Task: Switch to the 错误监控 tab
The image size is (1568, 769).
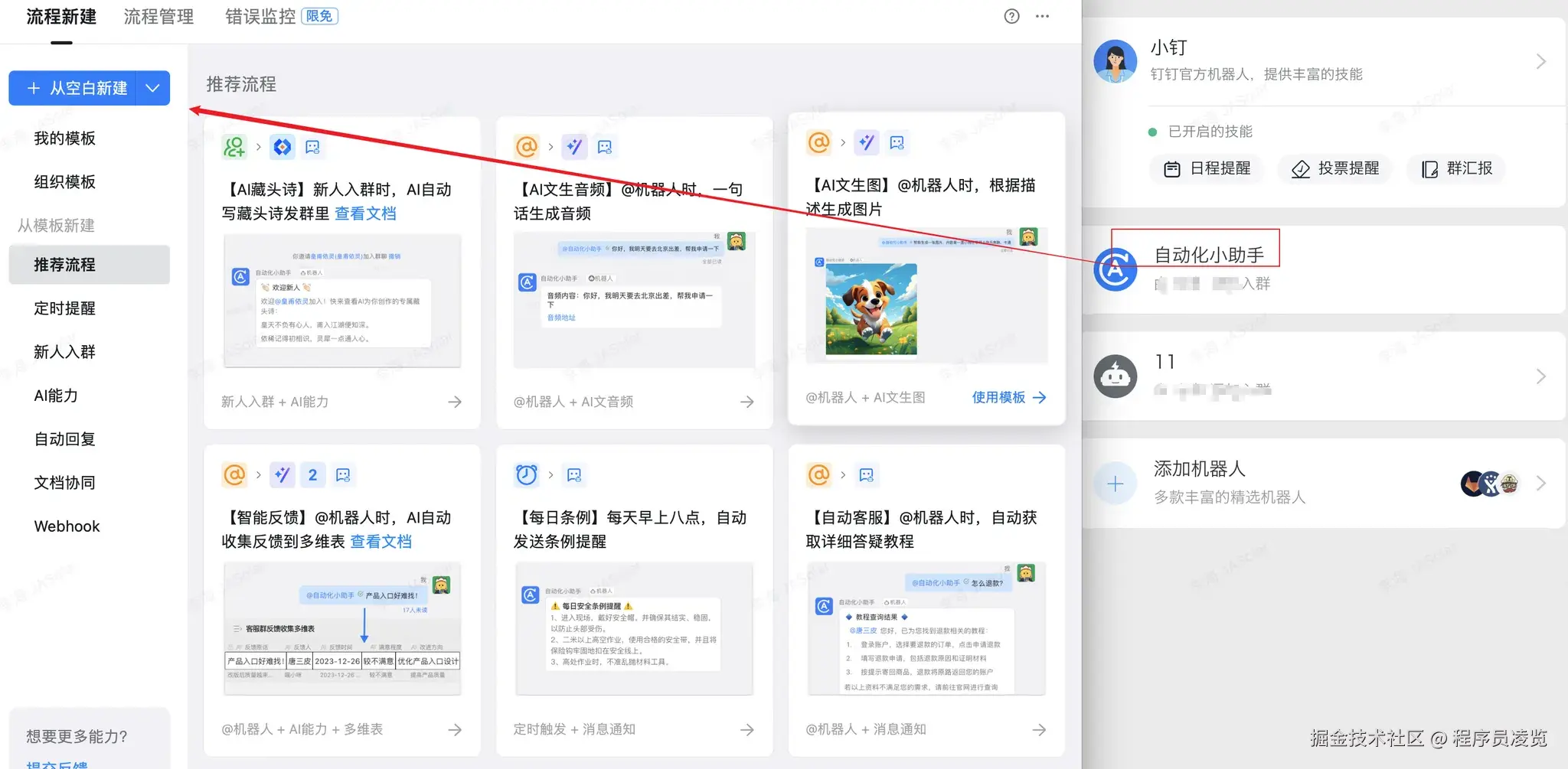Action: click(260, 17)
